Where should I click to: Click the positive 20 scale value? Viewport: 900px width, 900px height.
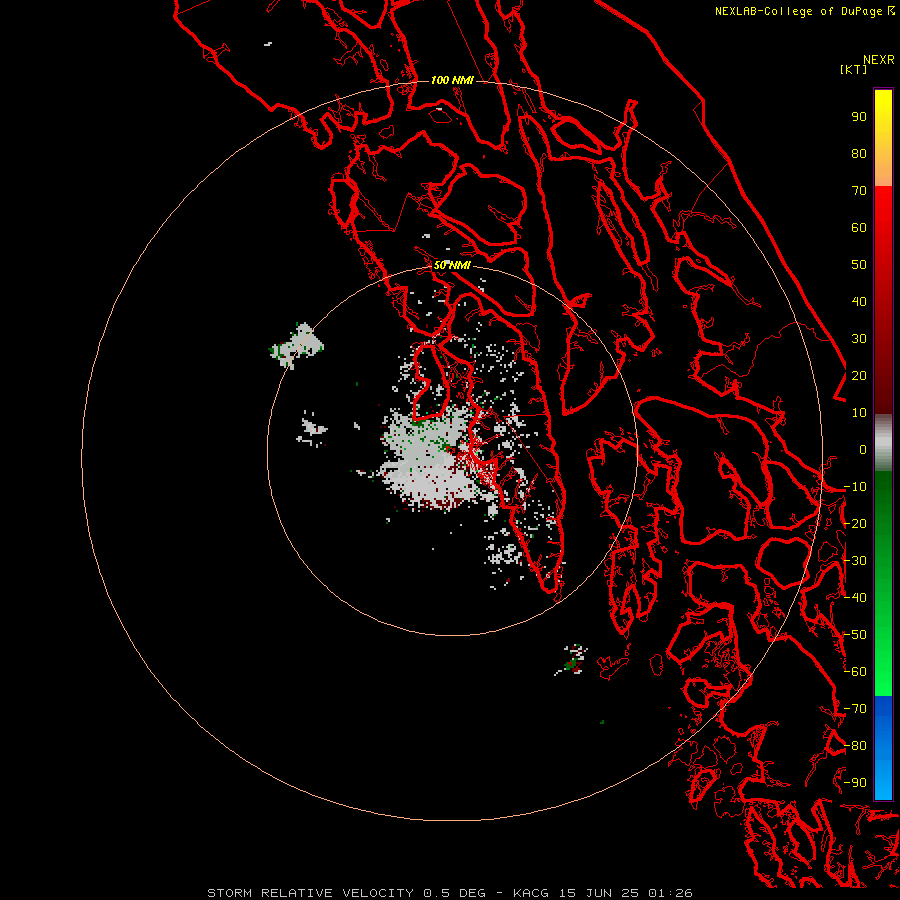tap(859, 376)
